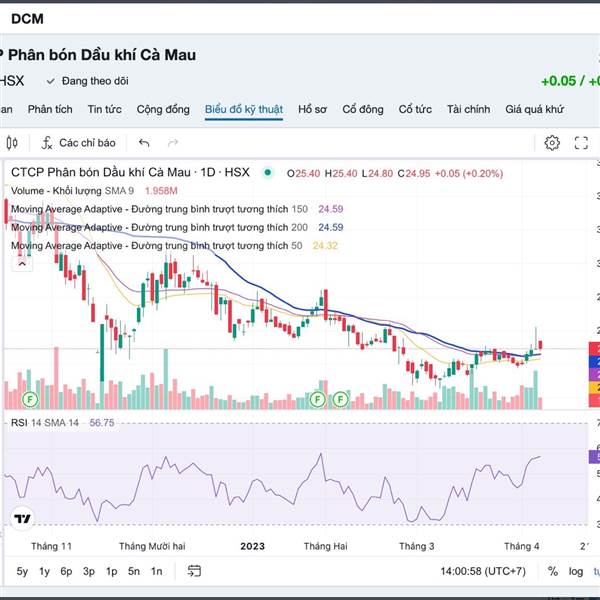Set chart range to 3p
This screenshot has width=600, height=600.
89,571
